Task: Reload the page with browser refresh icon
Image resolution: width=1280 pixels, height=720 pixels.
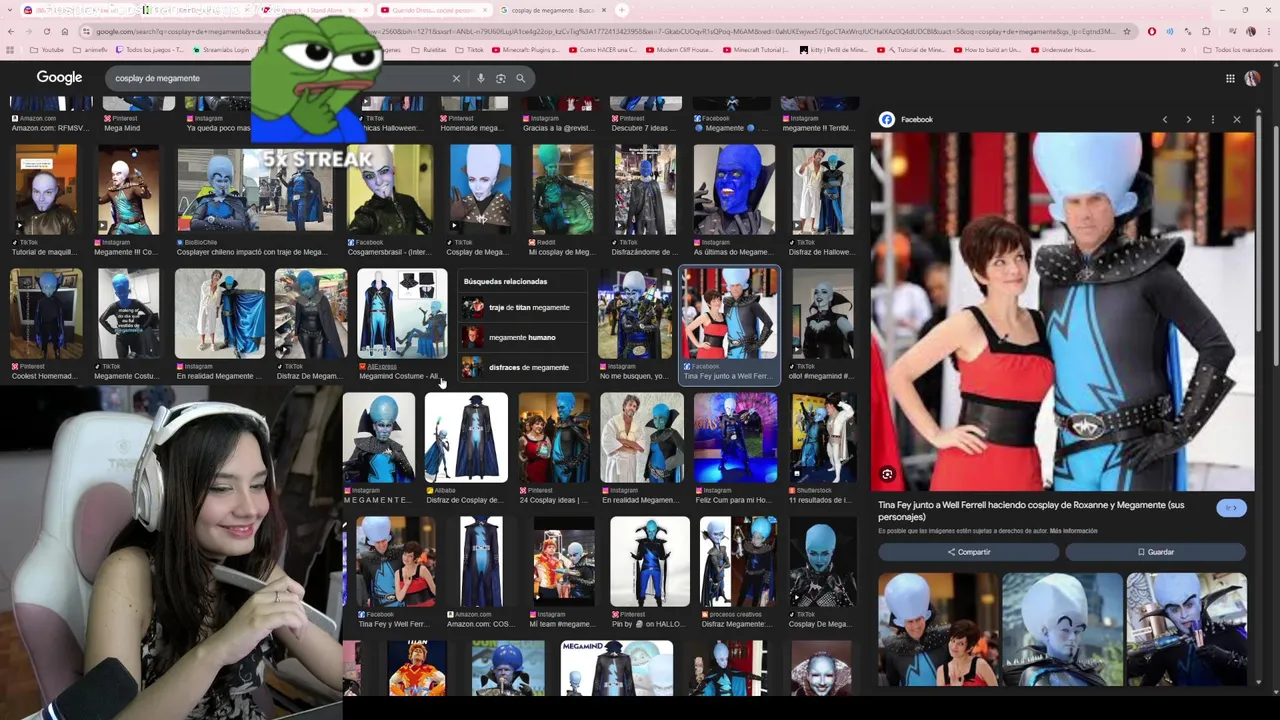Action: point(46,31)
